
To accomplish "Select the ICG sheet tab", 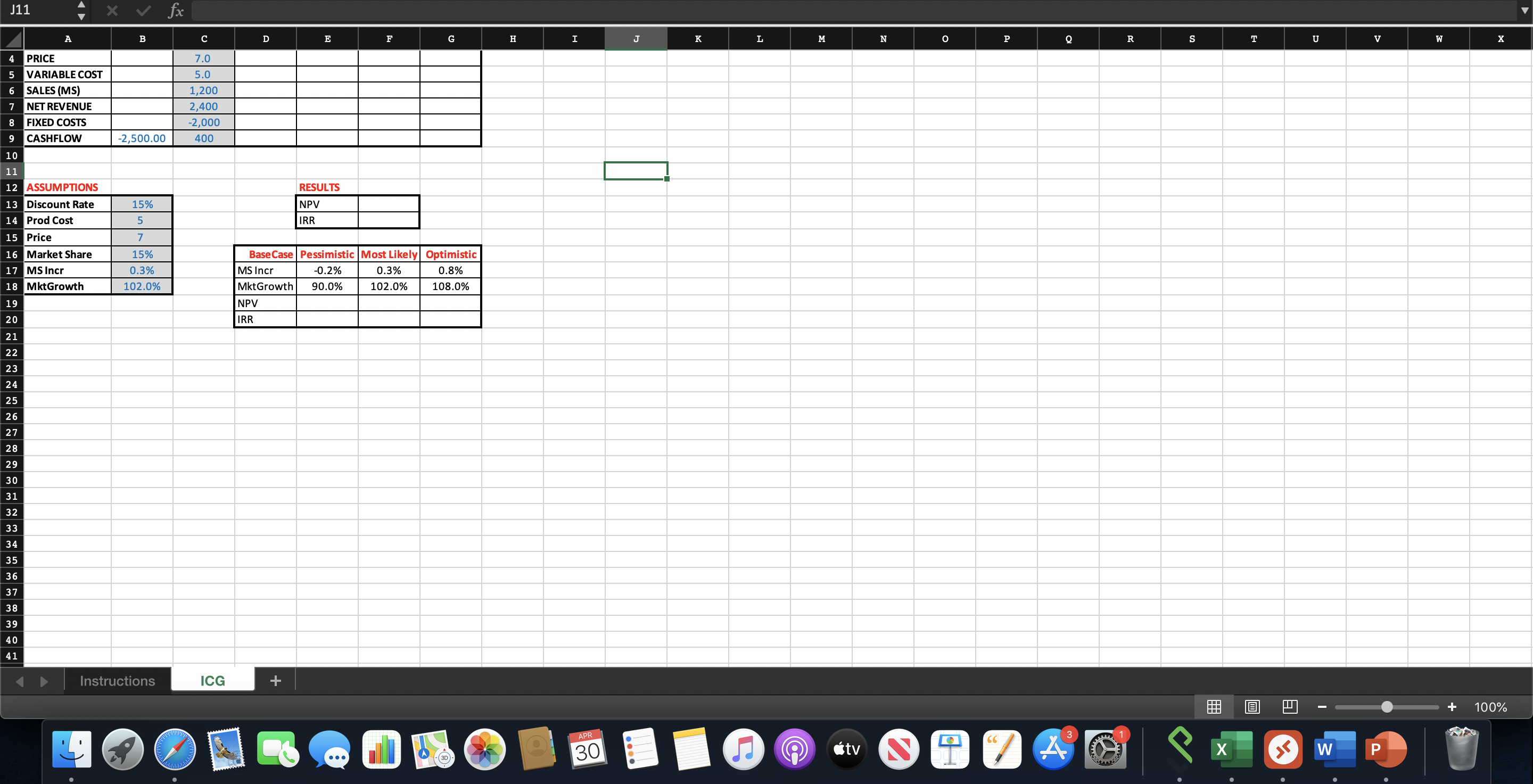I will coord(212,681).
